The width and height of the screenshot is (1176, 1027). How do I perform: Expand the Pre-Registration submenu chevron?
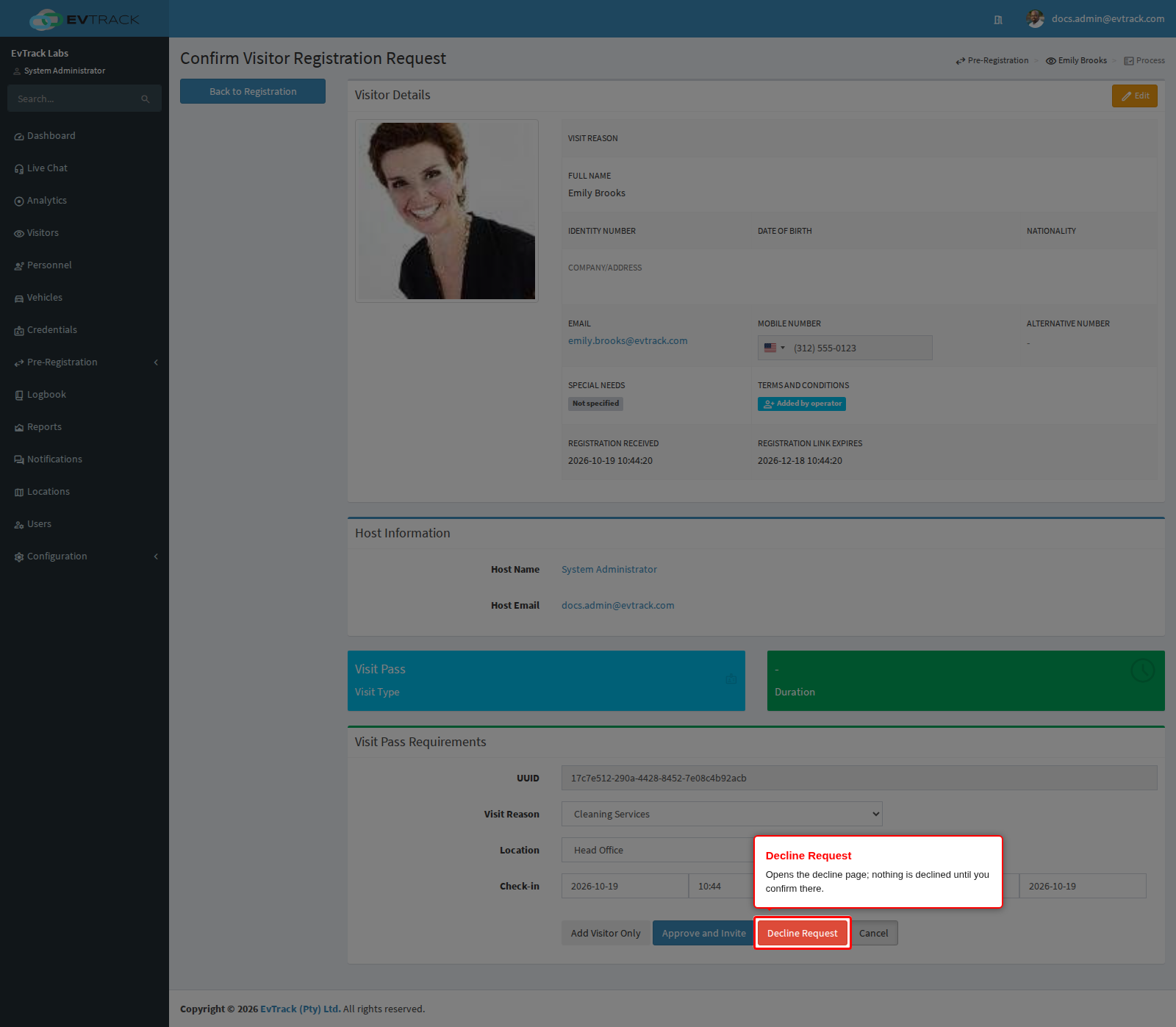coord(156,362)
